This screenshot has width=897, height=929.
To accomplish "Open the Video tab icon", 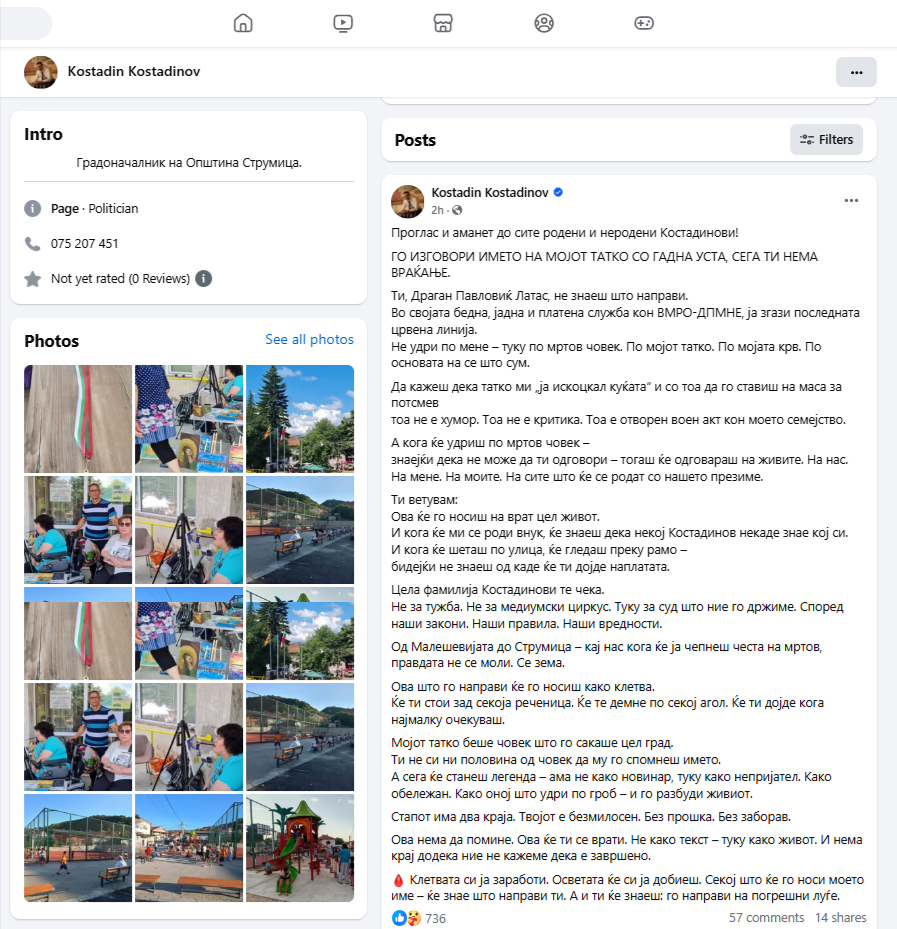I will coord(343,23).
